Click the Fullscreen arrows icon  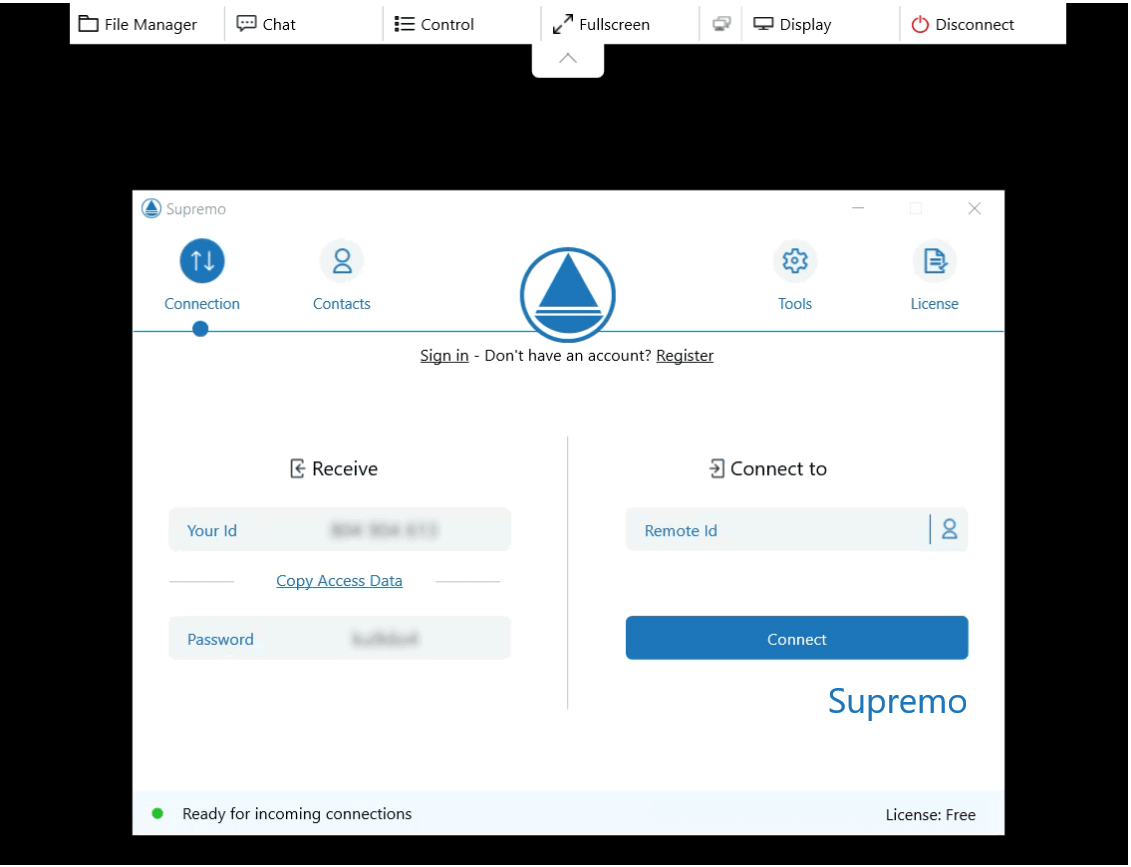[563, 24]
